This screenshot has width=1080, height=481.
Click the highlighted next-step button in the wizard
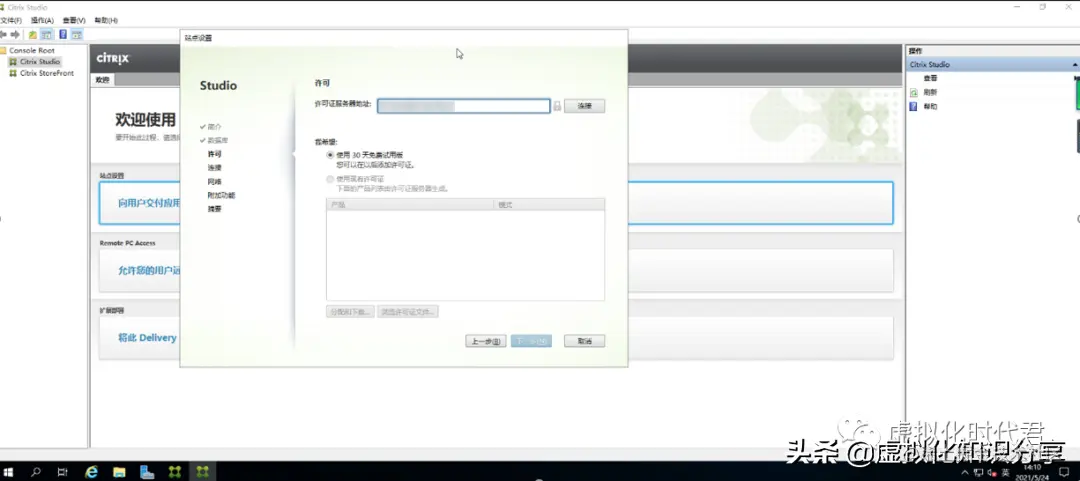[531, 341]
